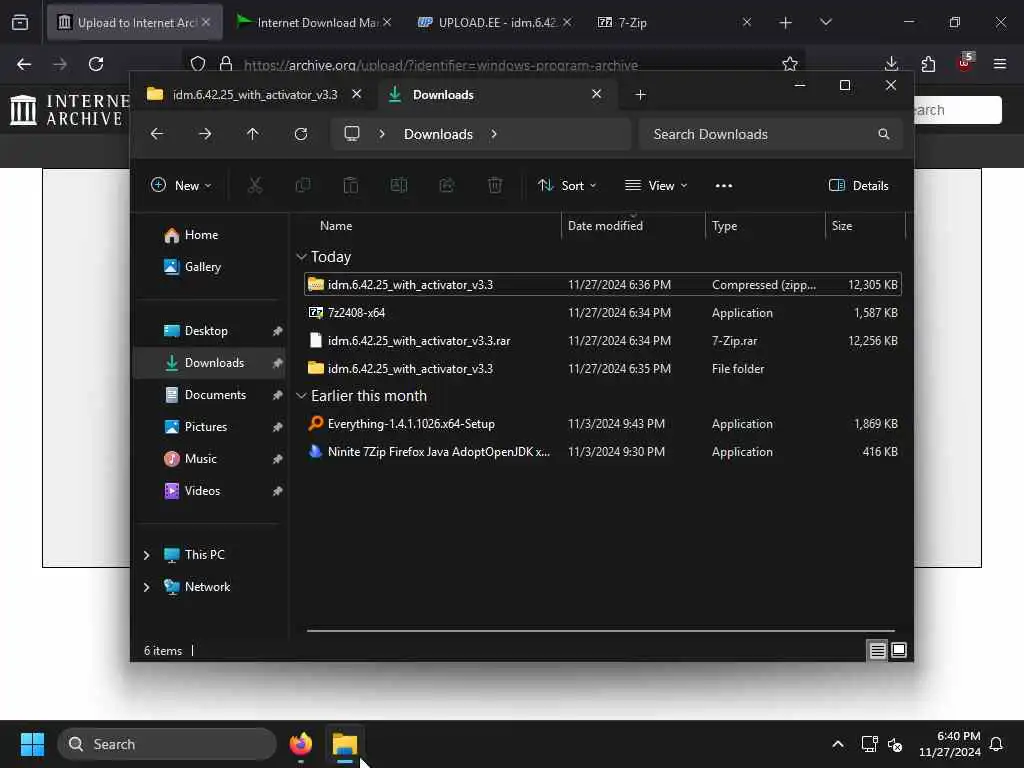Expand Network in navigation pane
The image size is (1024, 768).
(x=146, y=587)
